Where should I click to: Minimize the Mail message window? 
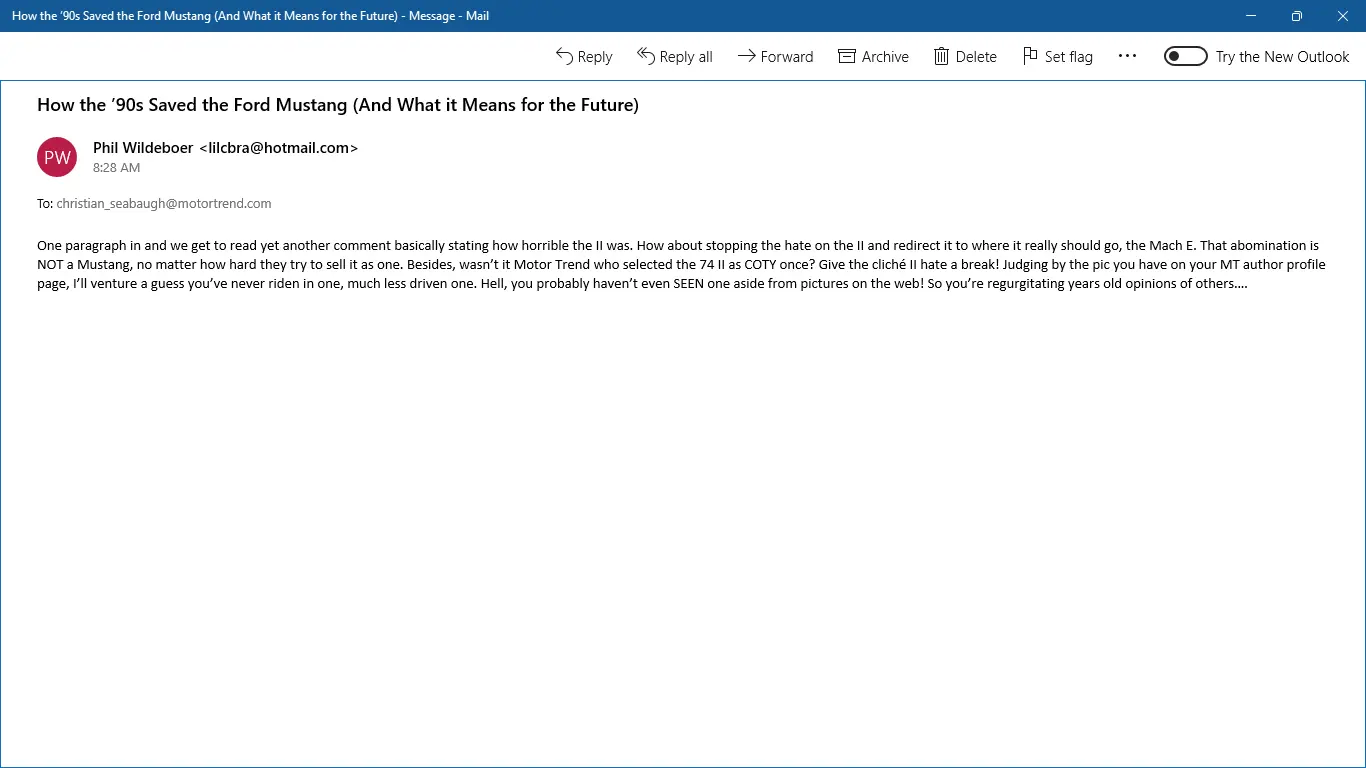click(x=1251, y=16)
